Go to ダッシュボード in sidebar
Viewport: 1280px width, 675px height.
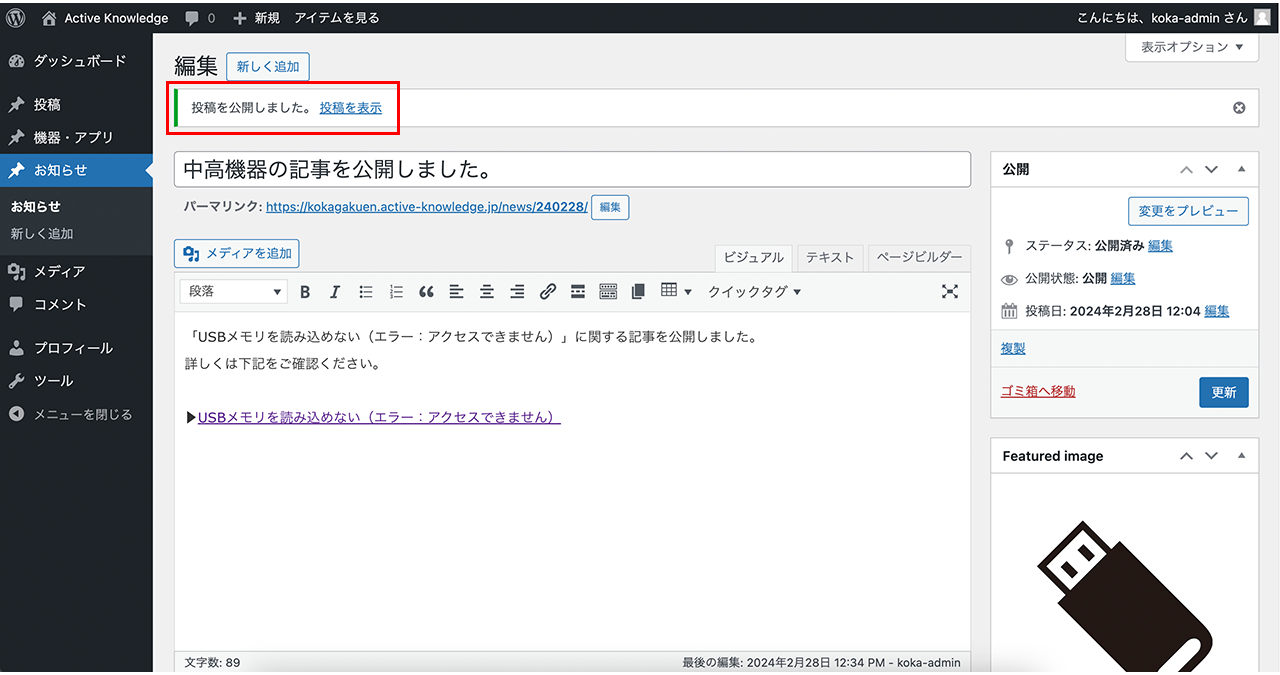tap(76, 61)
